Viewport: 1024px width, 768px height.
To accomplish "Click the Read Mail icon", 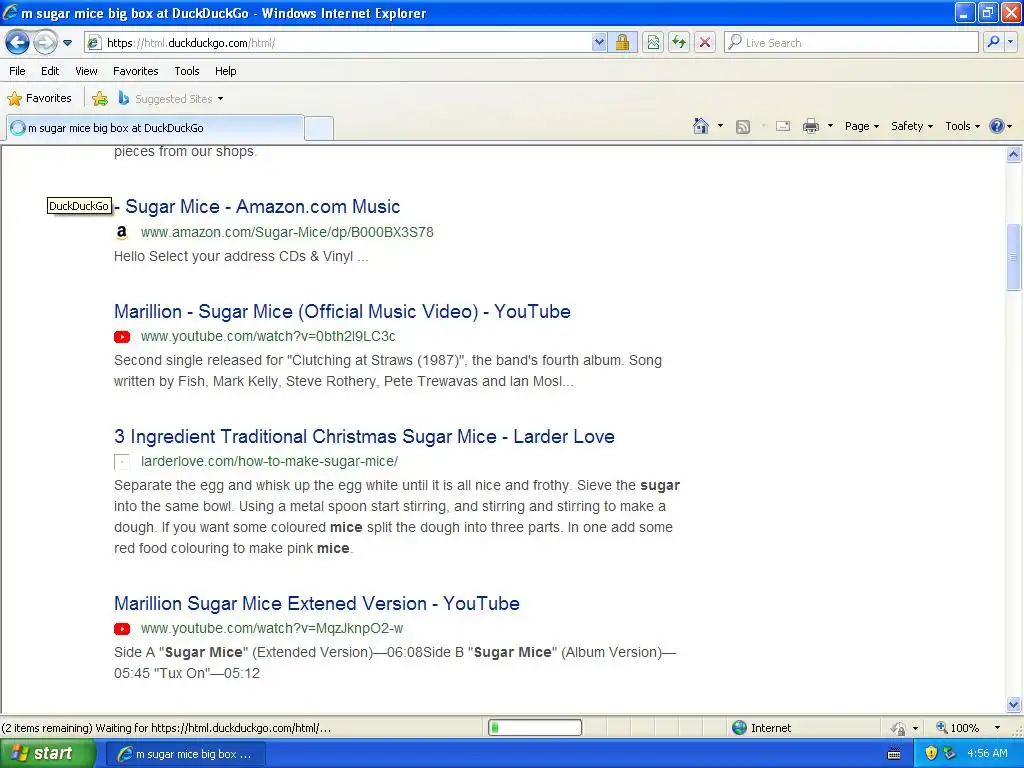I will [783, 126].
